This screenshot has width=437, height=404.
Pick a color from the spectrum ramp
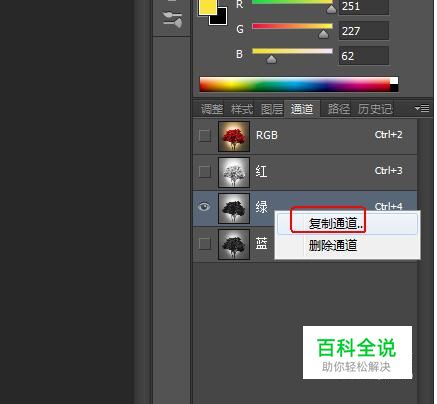[x=295, y=85]
